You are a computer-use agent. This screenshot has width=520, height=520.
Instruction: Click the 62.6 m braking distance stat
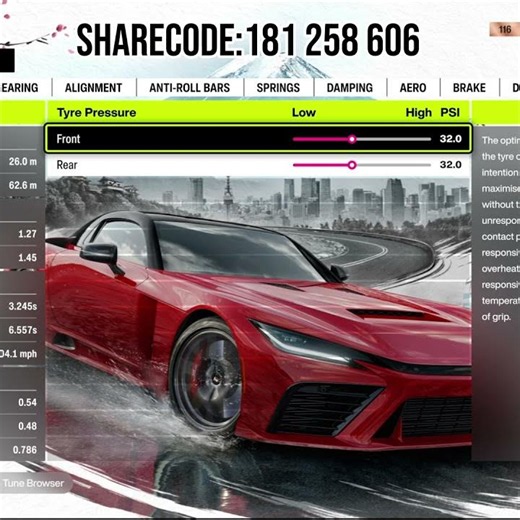(23, 185)
